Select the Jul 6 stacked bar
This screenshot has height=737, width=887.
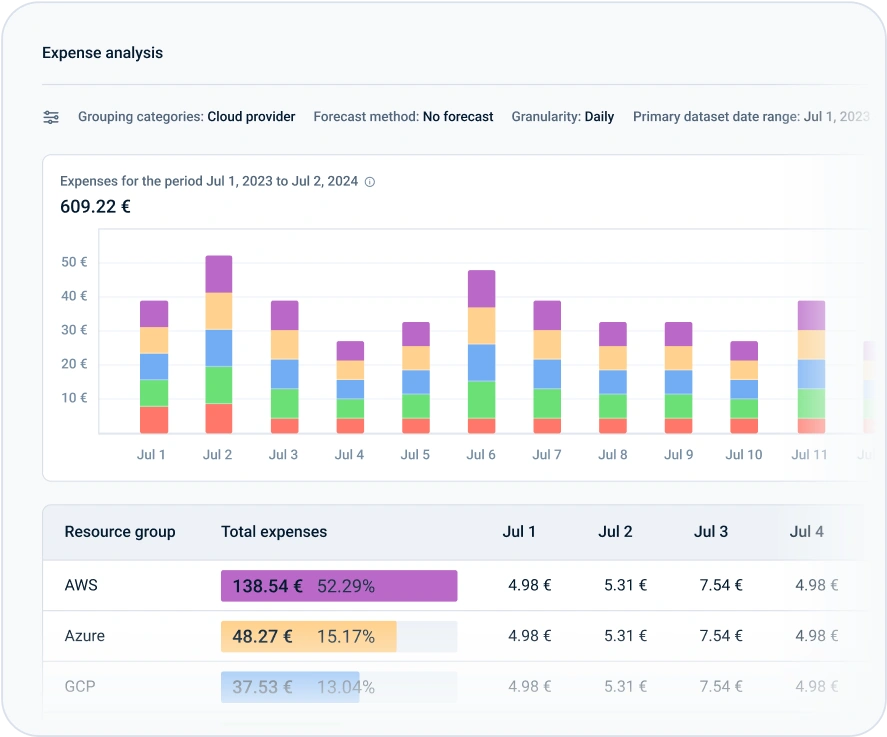(x=481, y=352)
